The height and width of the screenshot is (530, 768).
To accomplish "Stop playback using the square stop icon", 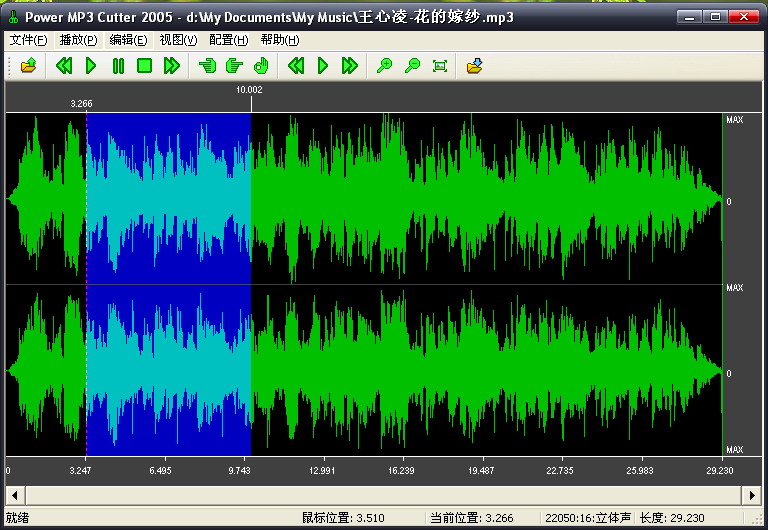I will [144, 66].
